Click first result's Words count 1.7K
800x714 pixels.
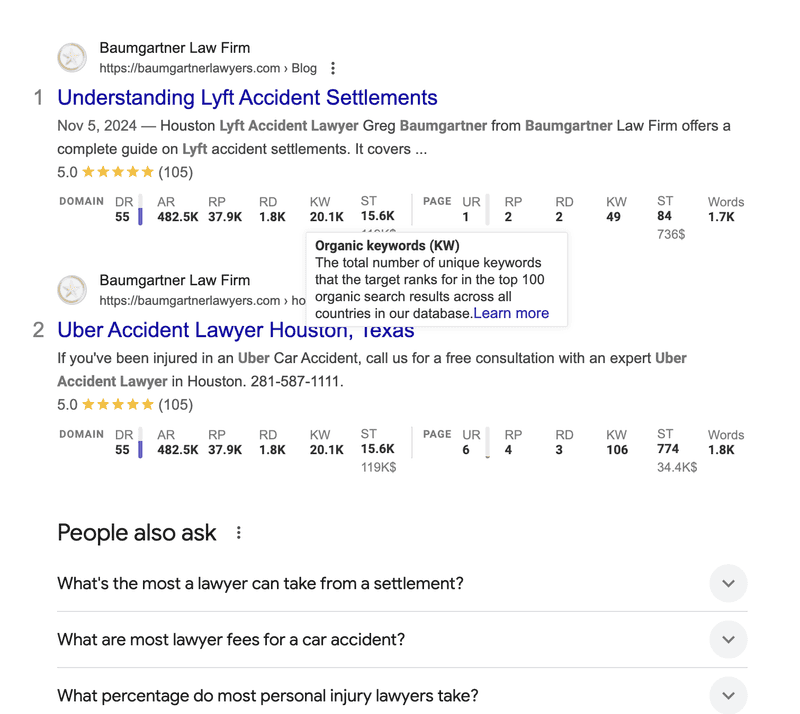[x=721, y=217]
